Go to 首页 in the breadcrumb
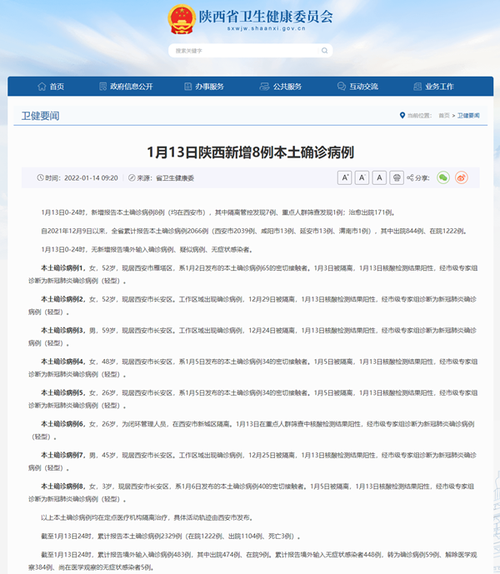Image resolution: width=500 pixels, height=574 pixels. (444, 115)
